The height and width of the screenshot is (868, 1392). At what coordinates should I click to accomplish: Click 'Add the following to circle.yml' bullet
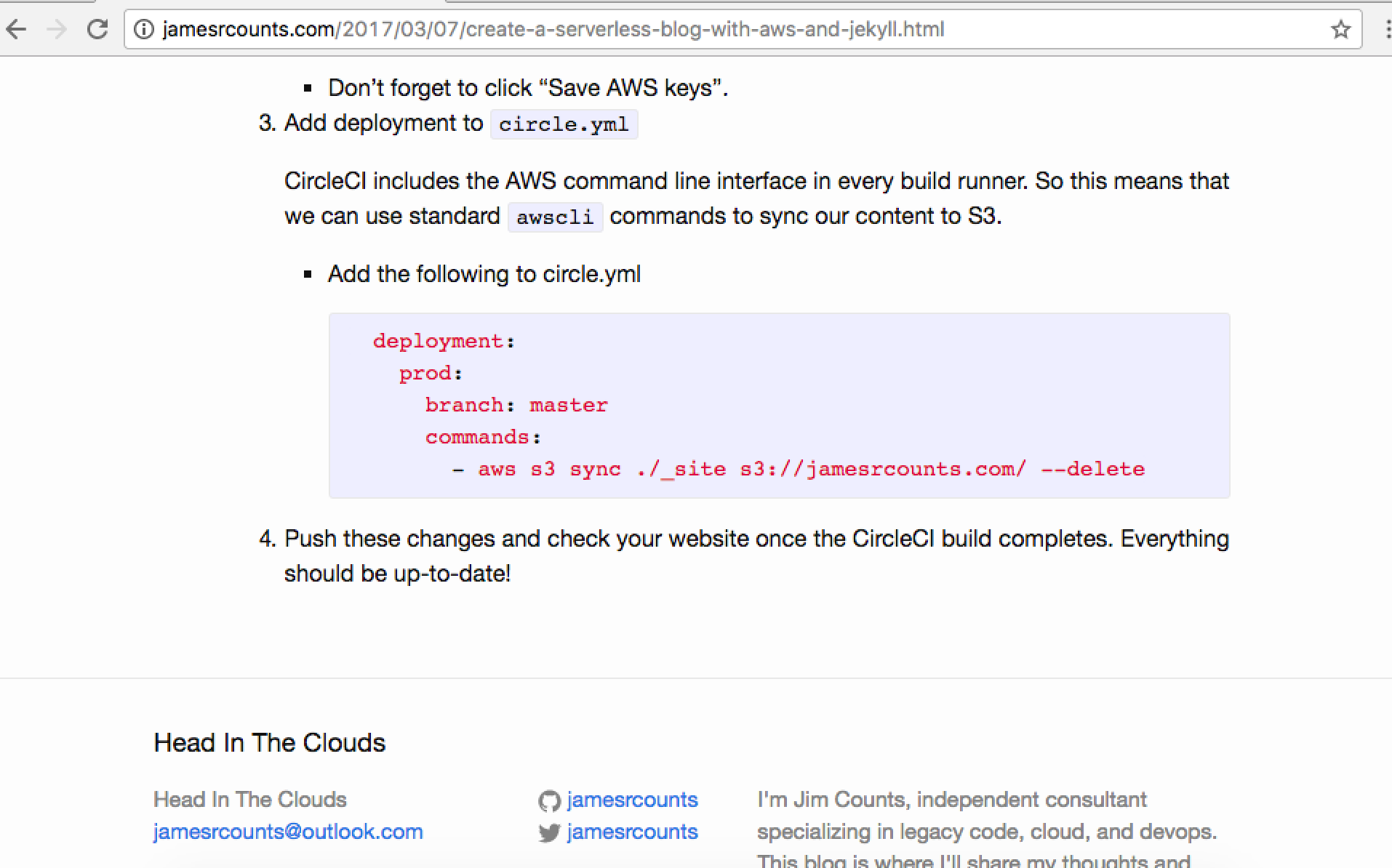click(484, 274)
